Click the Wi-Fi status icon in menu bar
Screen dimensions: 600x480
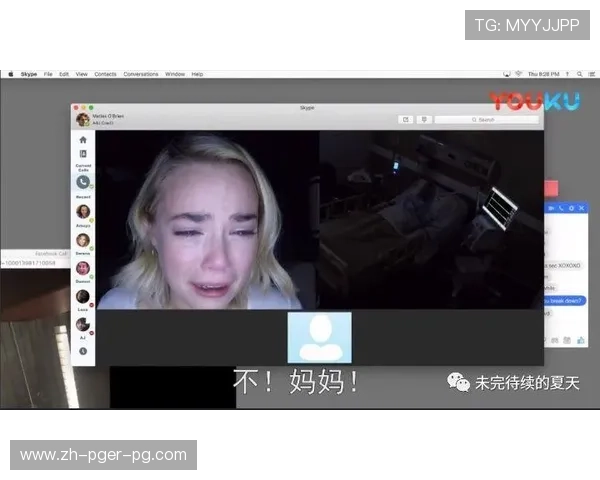518,74
